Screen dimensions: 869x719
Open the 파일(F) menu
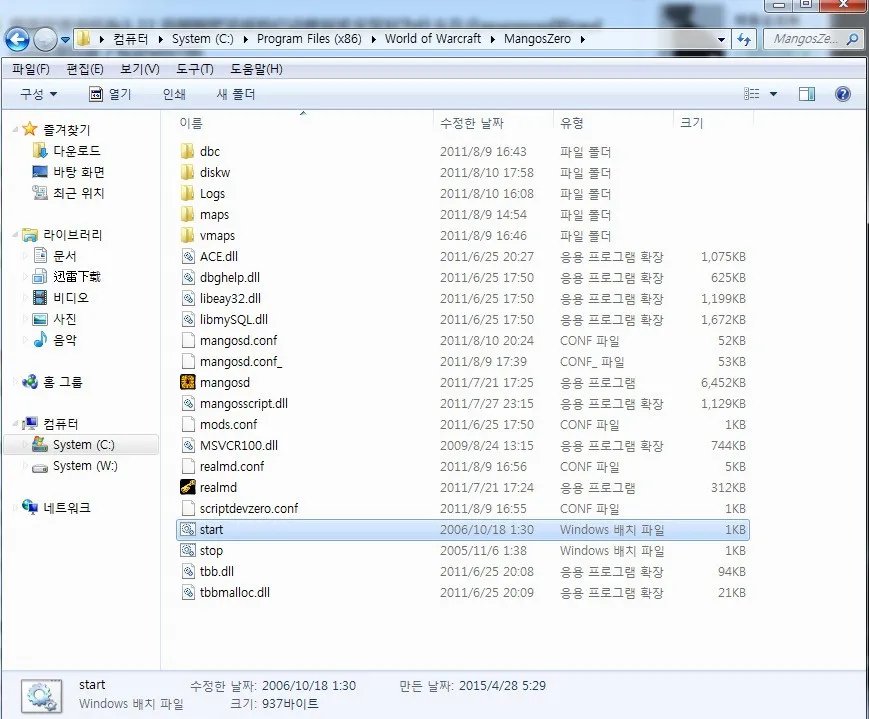[x=31, y=69]
